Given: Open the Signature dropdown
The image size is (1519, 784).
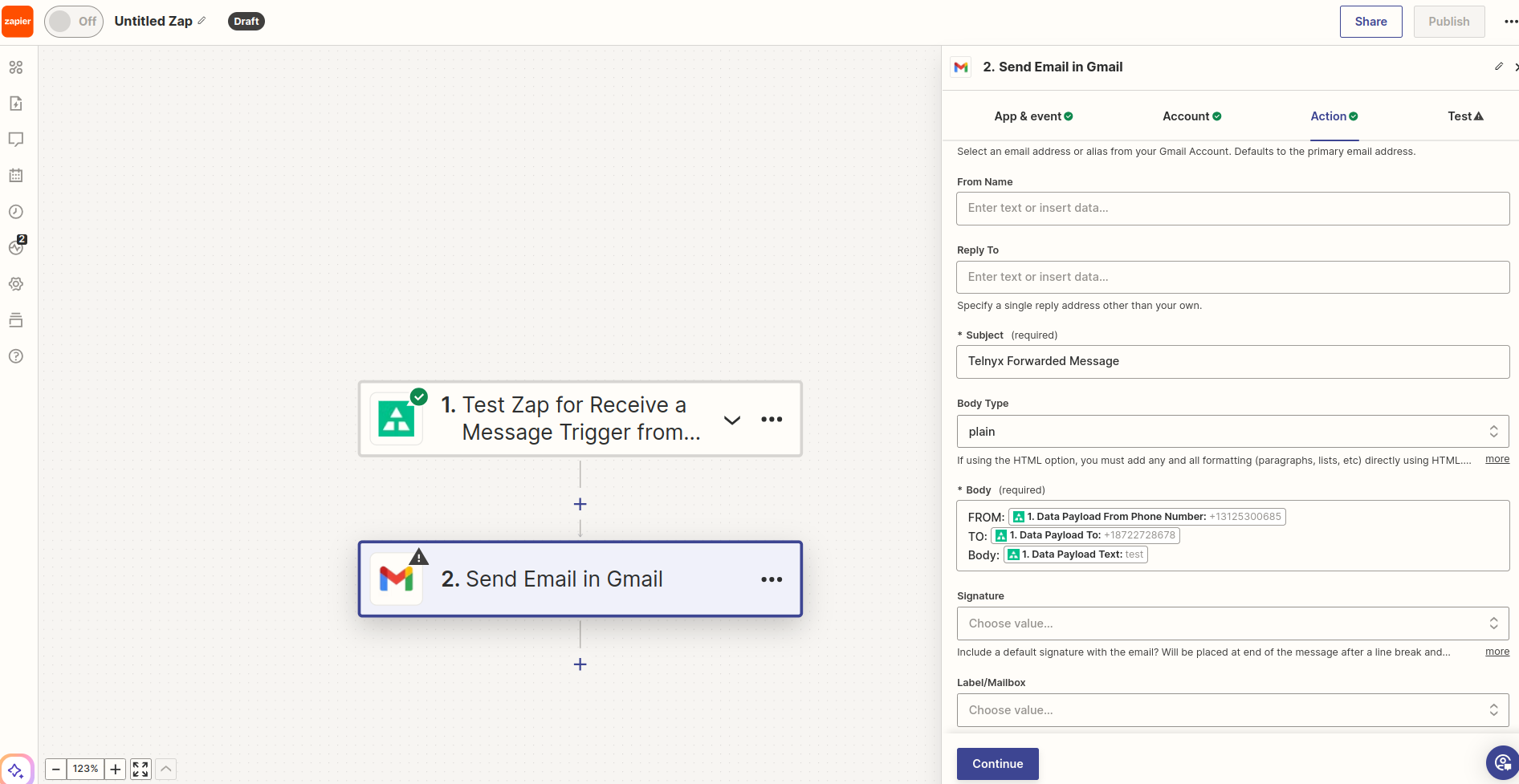Looking at the screenshot, I should (x=1232, y=624).
